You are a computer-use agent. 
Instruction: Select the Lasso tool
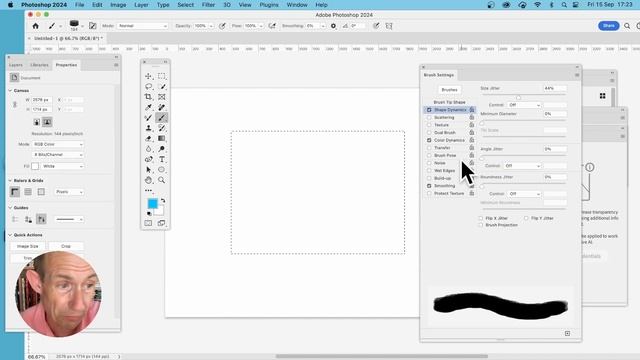click(148, 87)
